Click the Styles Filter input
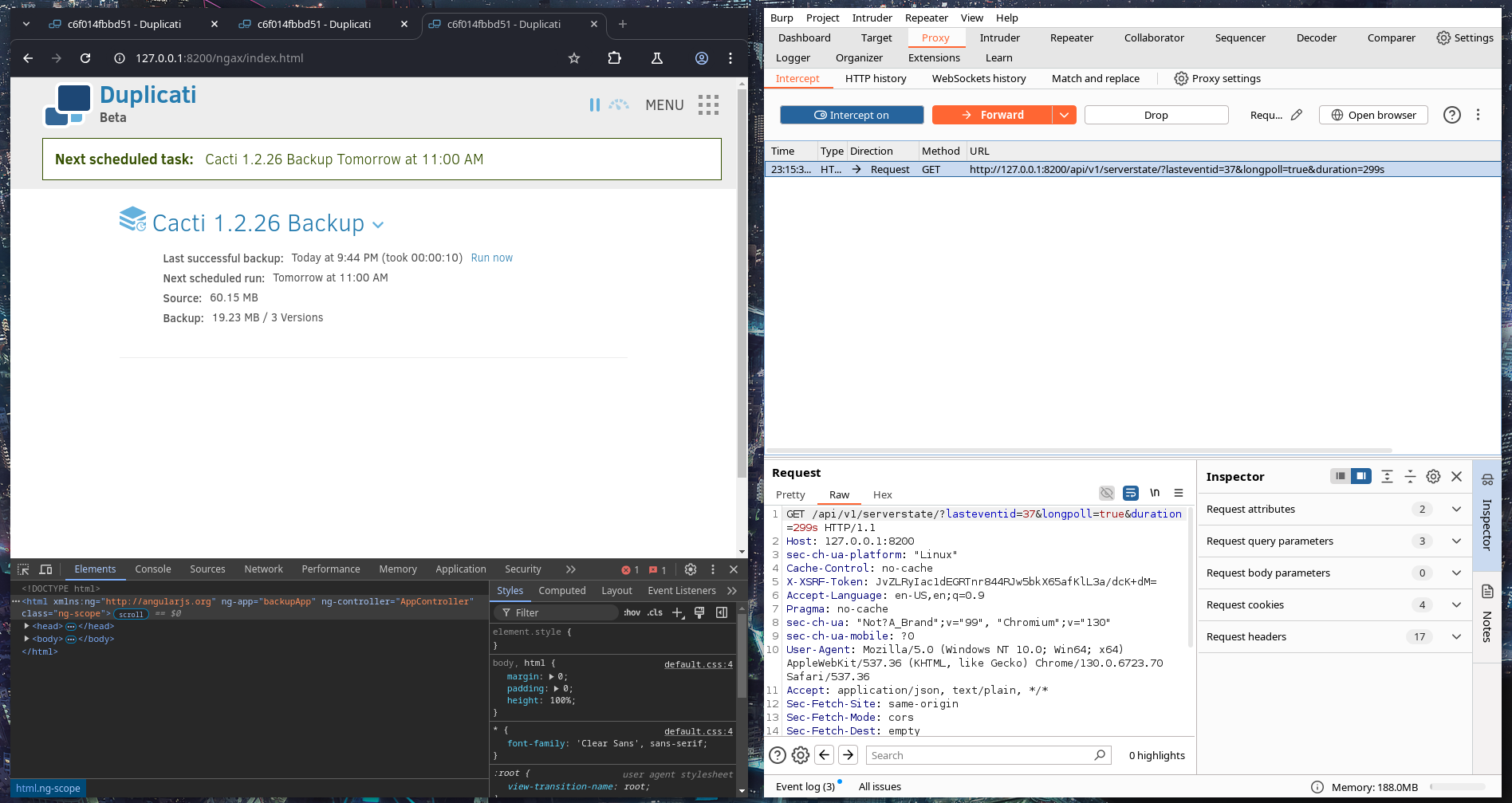The width and height of the screenshot is (1512, 803). 556,612
